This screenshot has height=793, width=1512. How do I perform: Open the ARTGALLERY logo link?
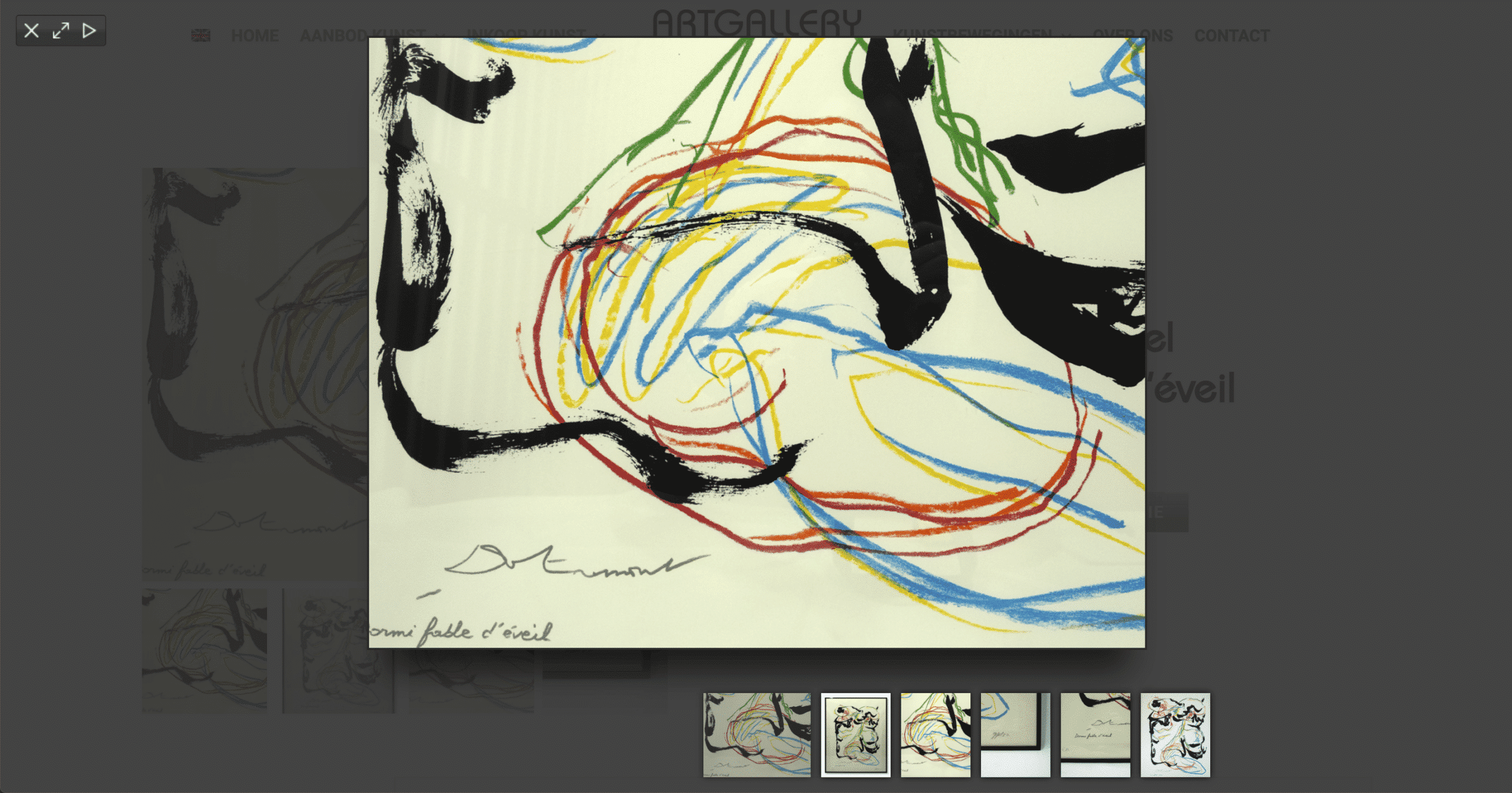click(757, 24)
